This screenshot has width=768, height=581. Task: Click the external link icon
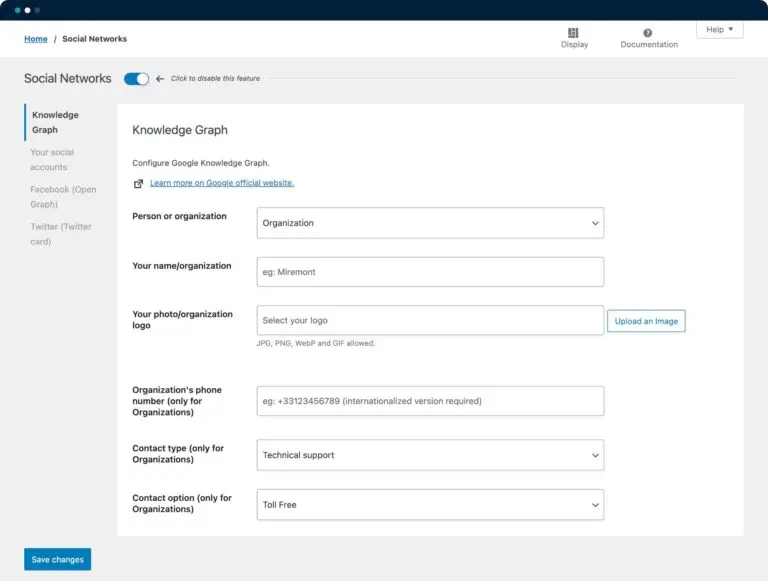[x=139, y=183]
